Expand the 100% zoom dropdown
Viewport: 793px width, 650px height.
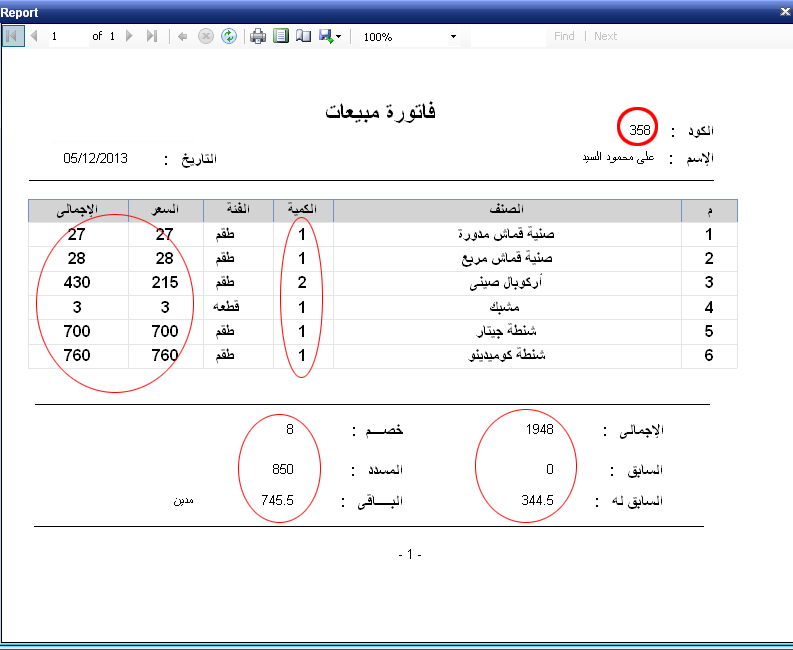tap(453, 36)
